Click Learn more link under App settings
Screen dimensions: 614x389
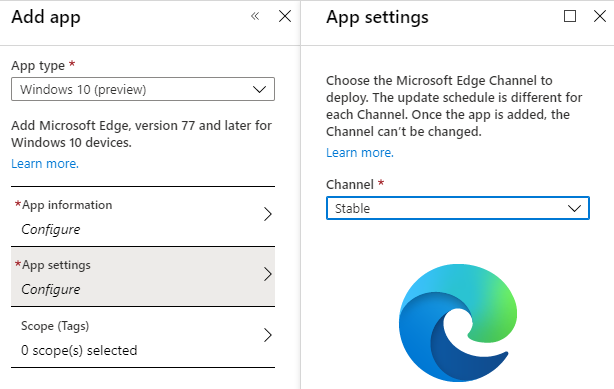coord(360,152)
